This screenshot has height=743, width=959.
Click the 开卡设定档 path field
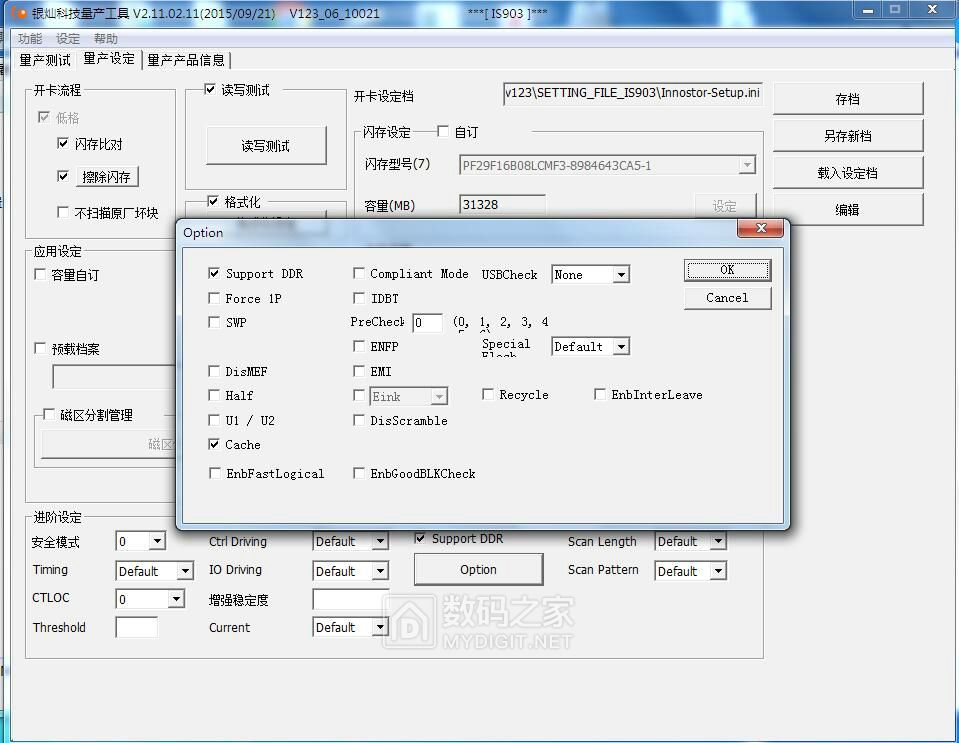pos(633,93)
